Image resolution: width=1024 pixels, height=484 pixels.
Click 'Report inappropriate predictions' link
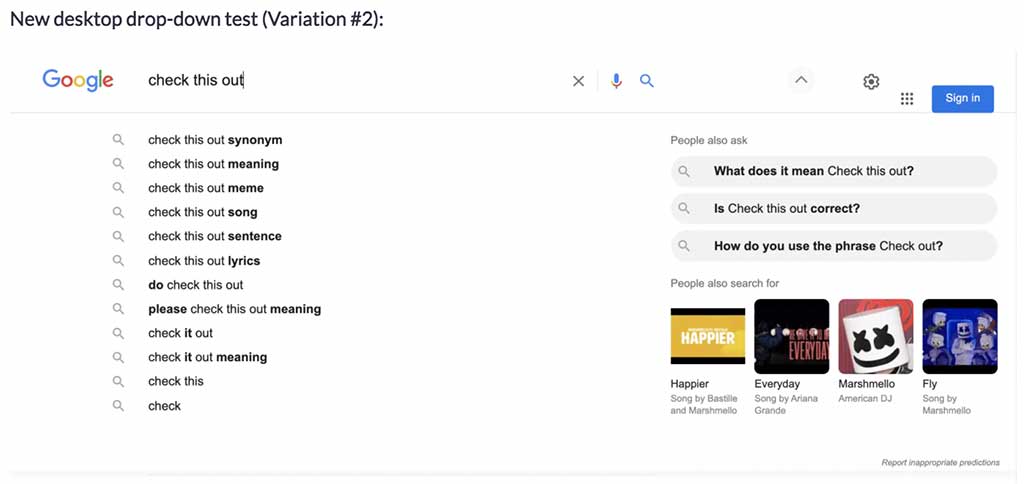tap(940, 462)
